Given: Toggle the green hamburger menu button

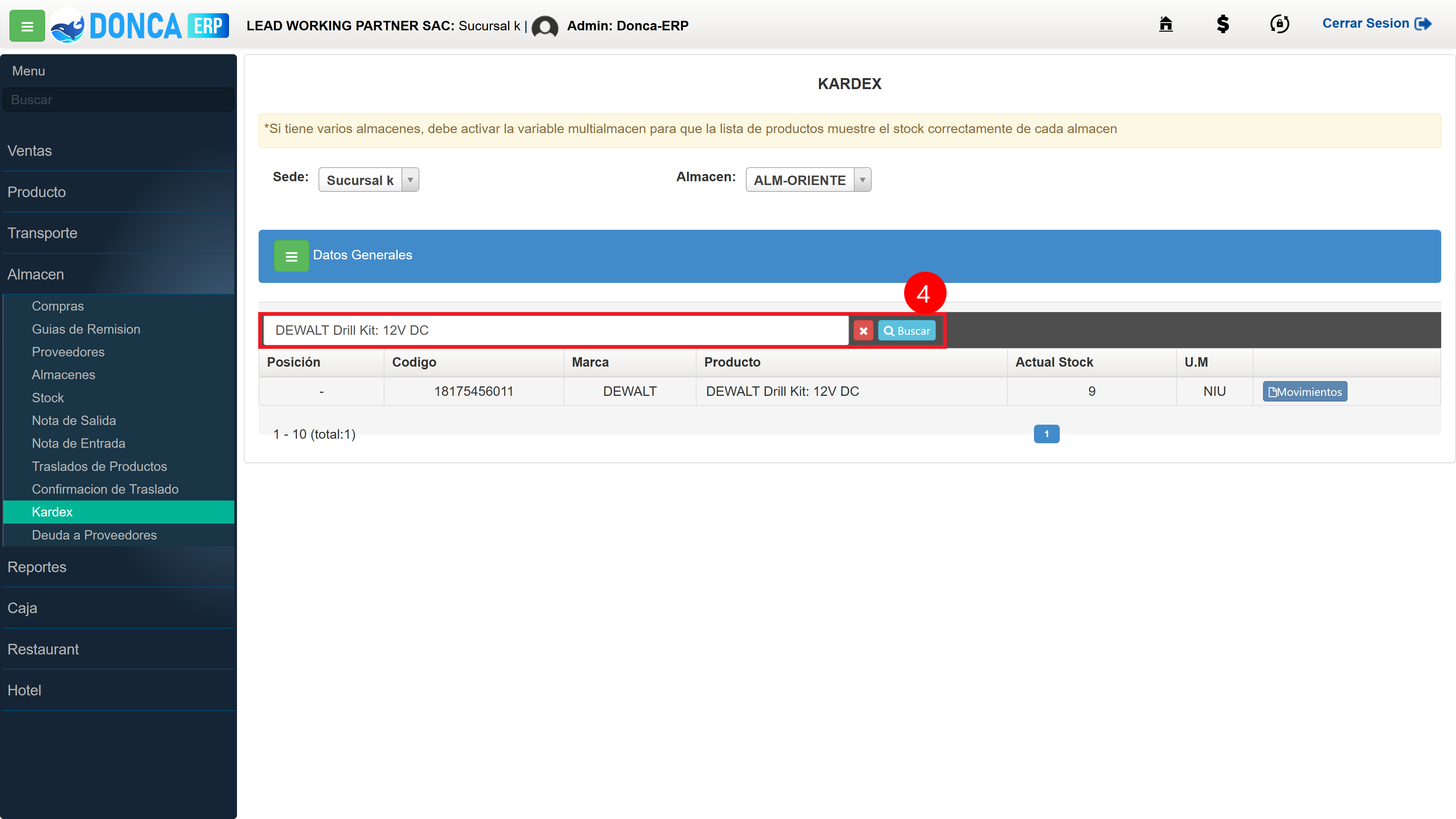Looking at the screenshot, I should [x=27, y=26].
